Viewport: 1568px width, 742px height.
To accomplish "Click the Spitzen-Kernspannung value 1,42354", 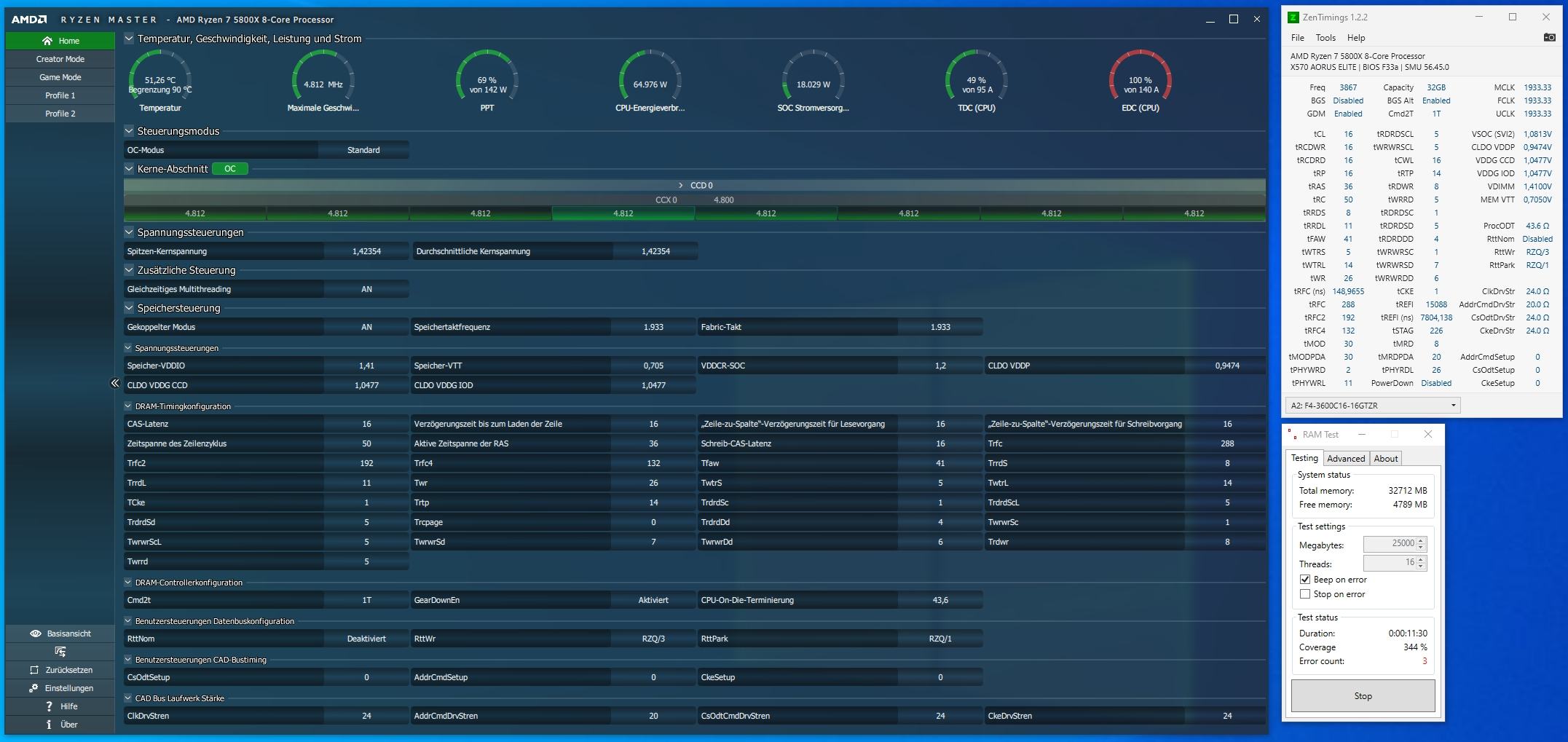I will [366, 251].
